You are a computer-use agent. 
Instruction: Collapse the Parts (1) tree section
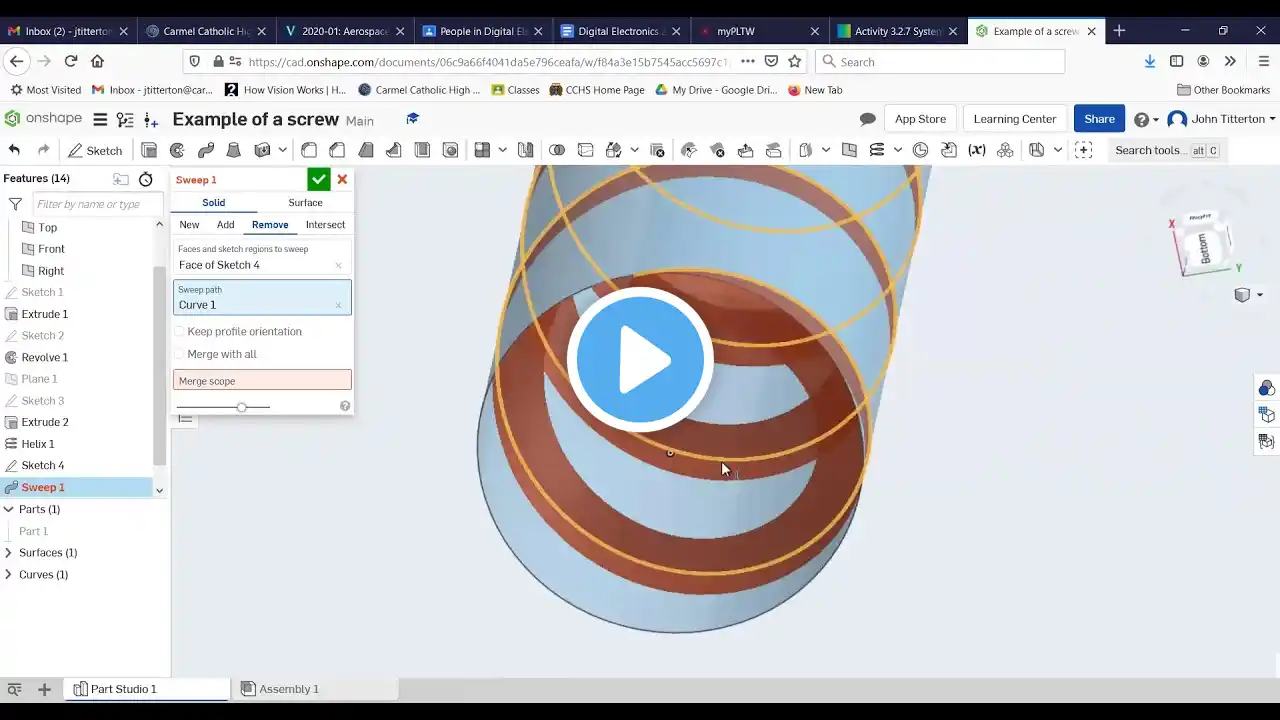click(9, 509)
